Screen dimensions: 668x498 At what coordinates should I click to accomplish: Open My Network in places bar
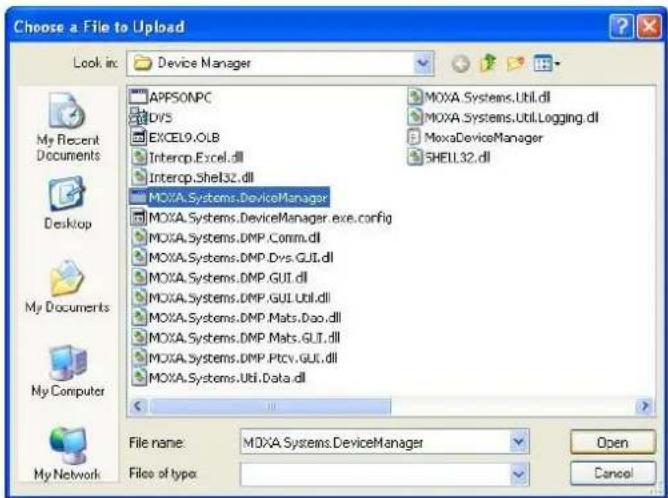click(x=67, y=454)
